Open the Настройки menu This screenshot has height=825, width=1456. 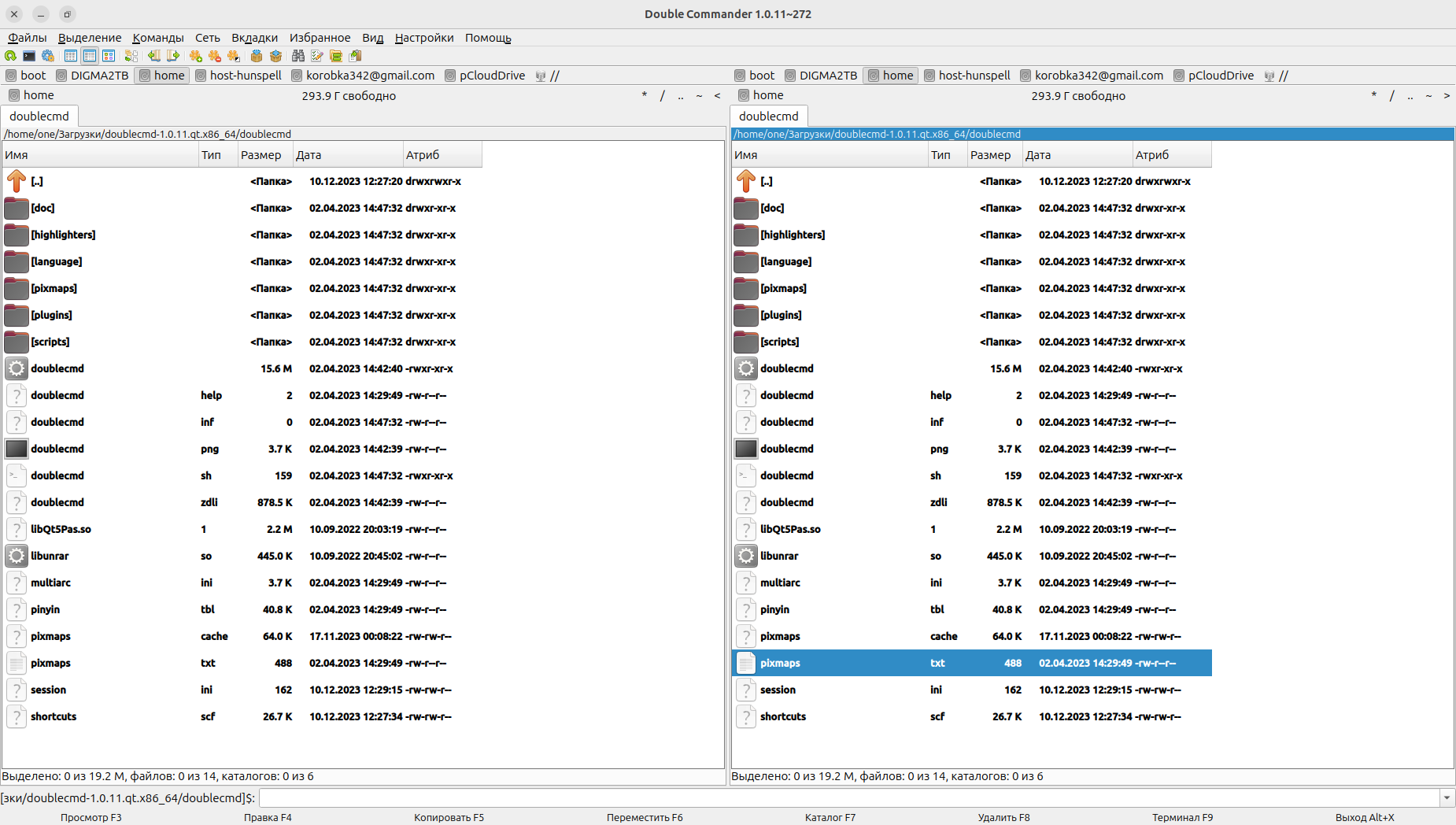[x=424, y=38]
